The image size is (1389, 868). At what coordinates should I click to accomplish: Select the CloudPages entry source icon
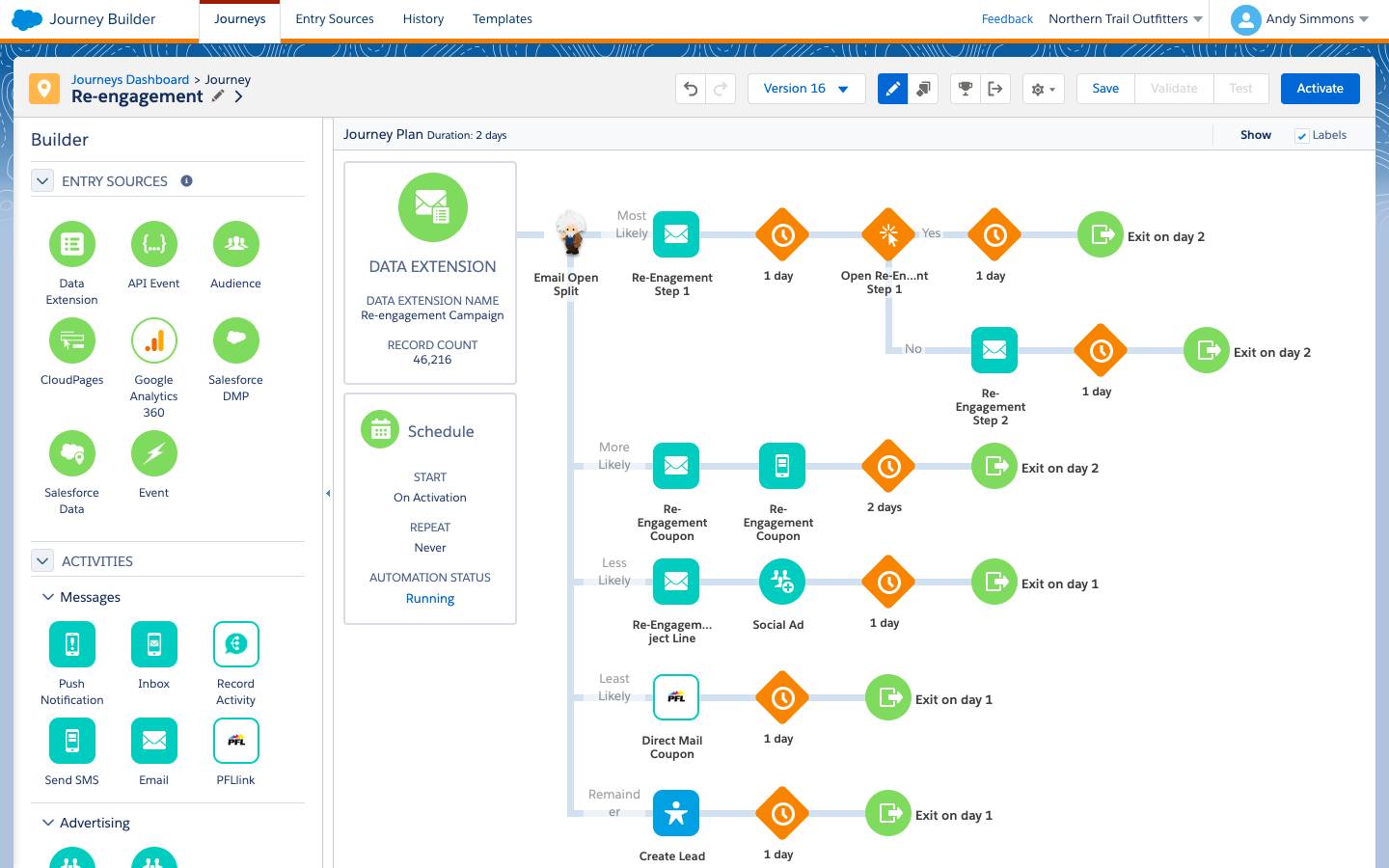coord(72,340)
